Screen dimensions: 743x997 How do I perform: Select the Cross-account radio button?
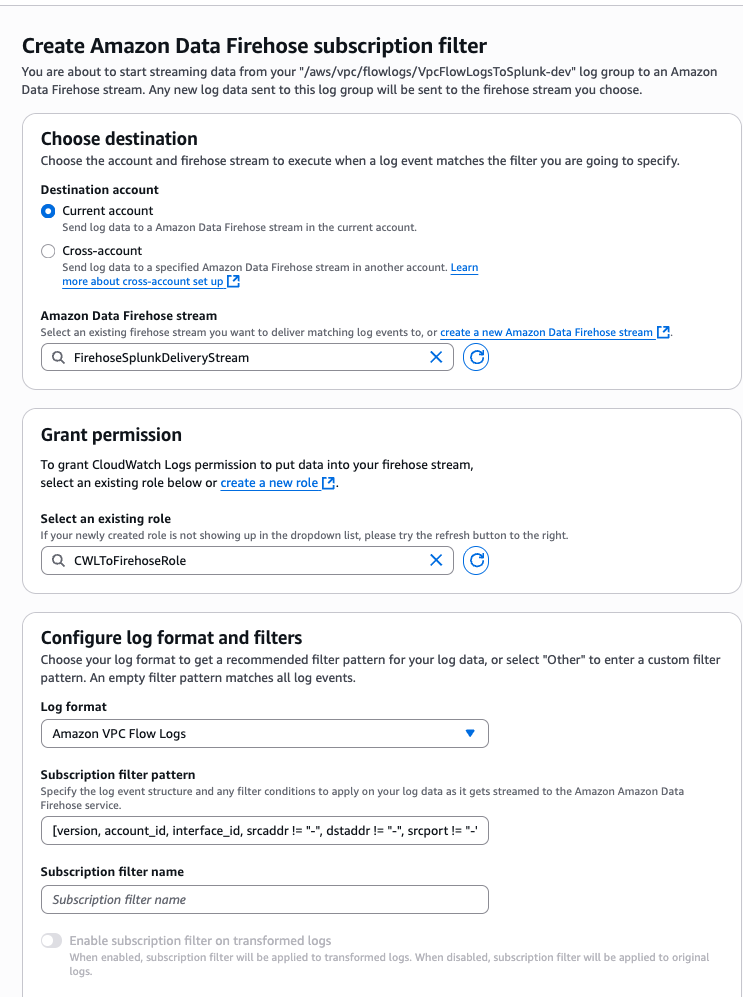[48, 251]
